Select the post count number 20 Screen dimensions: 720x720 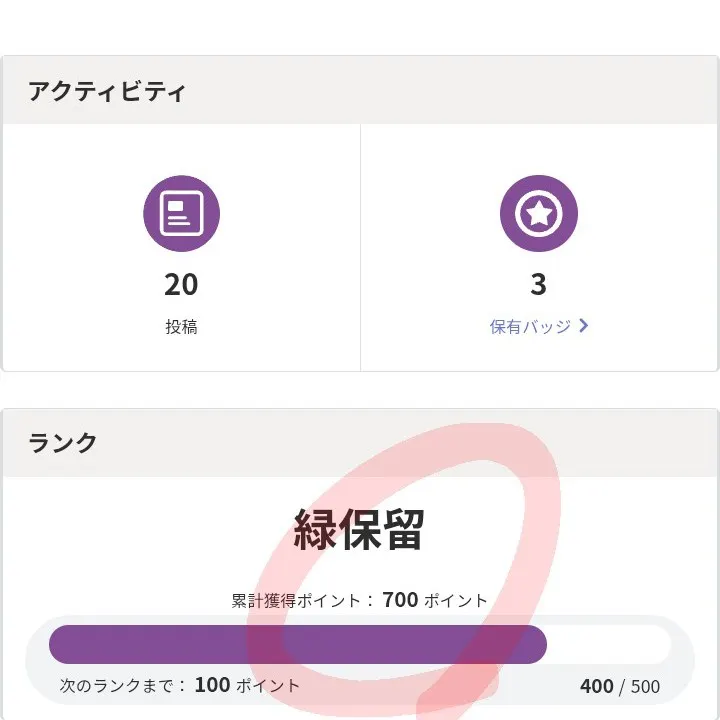(181, 285)
